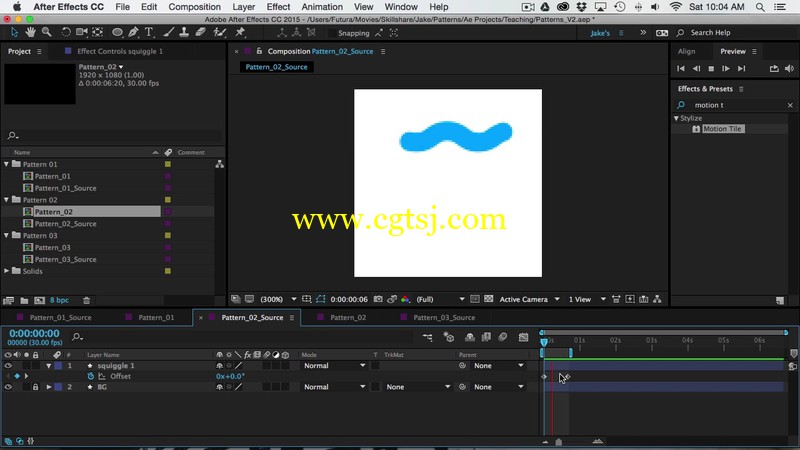Select the Zoom magnifier tool

point(46,32)
